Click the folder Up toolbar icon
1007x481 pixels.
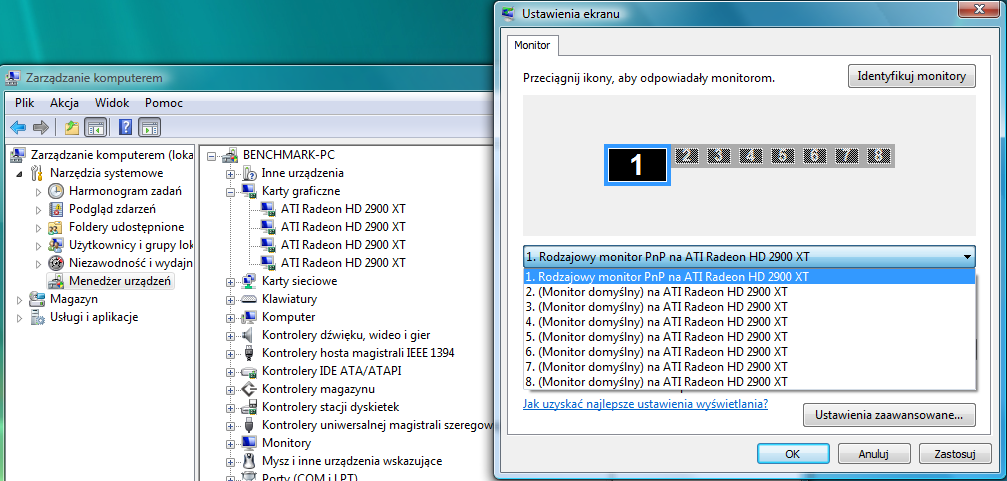click(72, 127)
